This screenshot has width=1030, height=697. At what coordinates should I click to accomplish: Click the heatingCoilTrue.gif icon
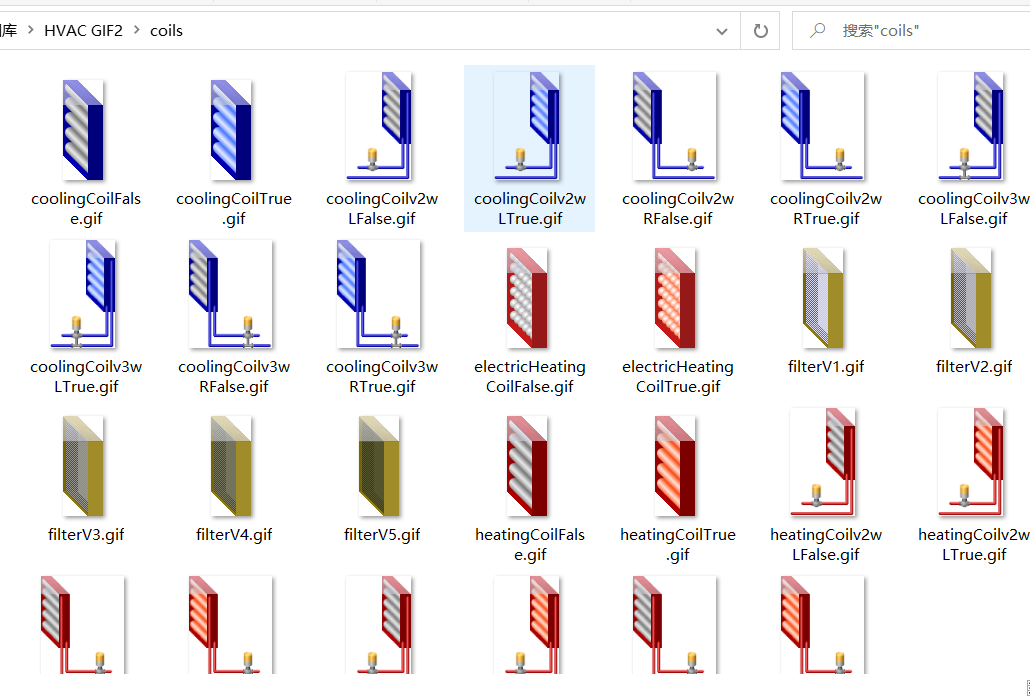coord(675,466)
